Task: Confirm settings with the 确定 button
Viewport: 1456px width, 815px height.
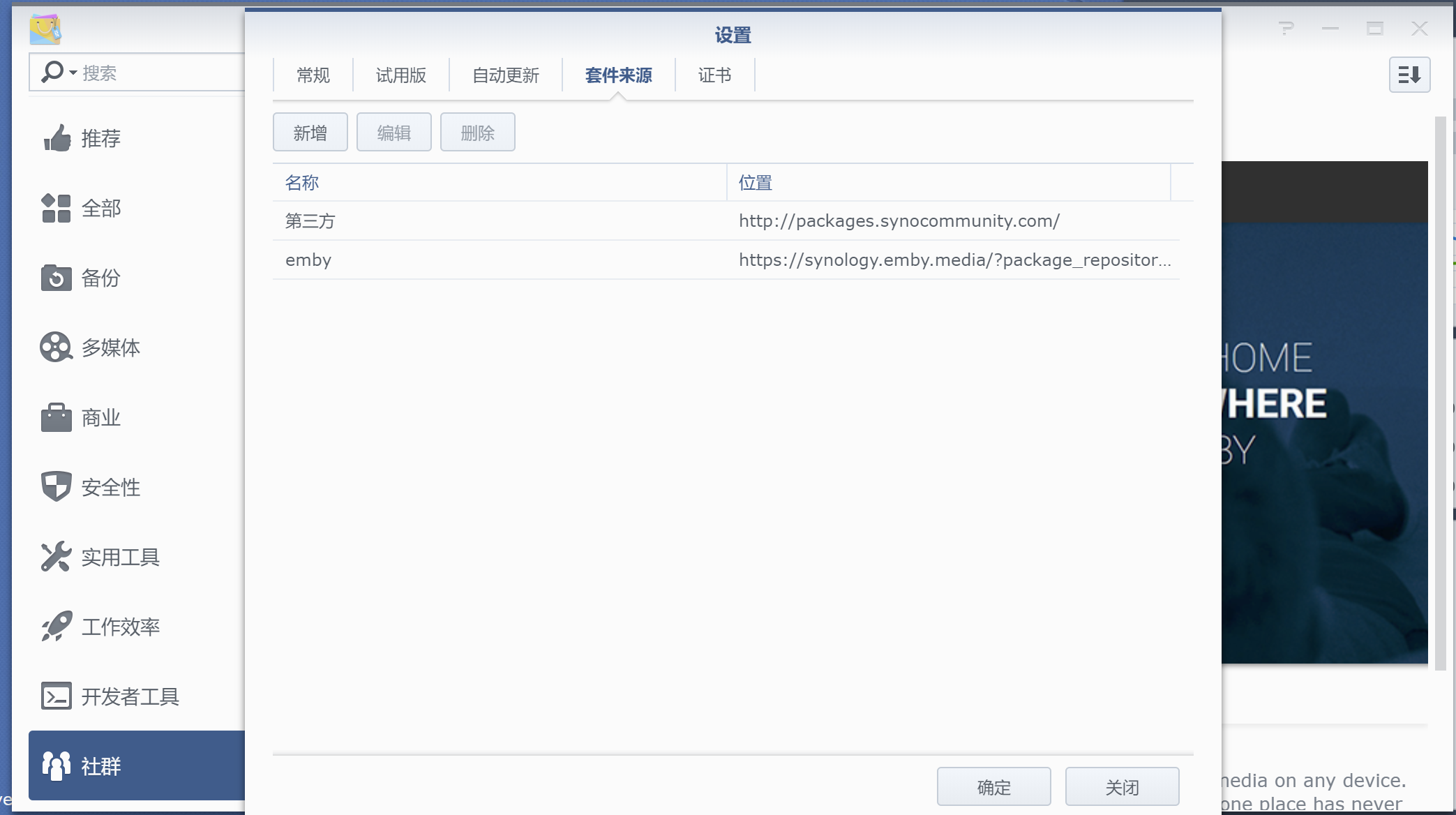Action: click(x=993, y=786)
